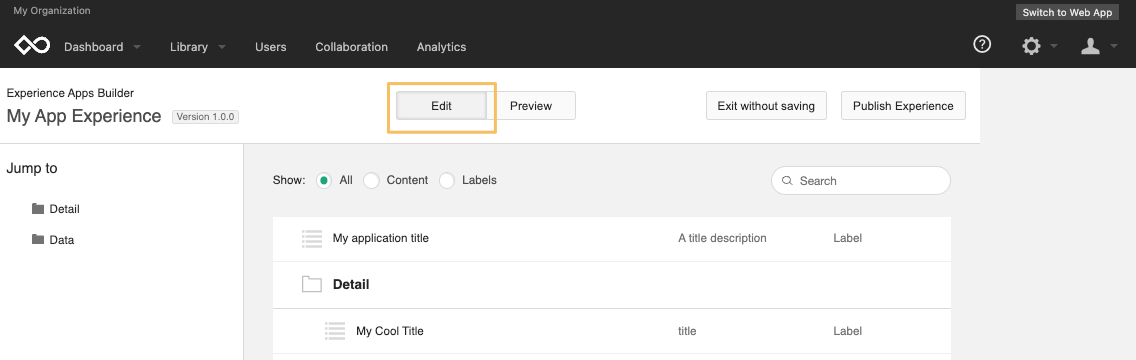Image resolution: width=1136 pixels, height=360 pixels.
Task: Click Publish Experience button
Action: [903, 106]
